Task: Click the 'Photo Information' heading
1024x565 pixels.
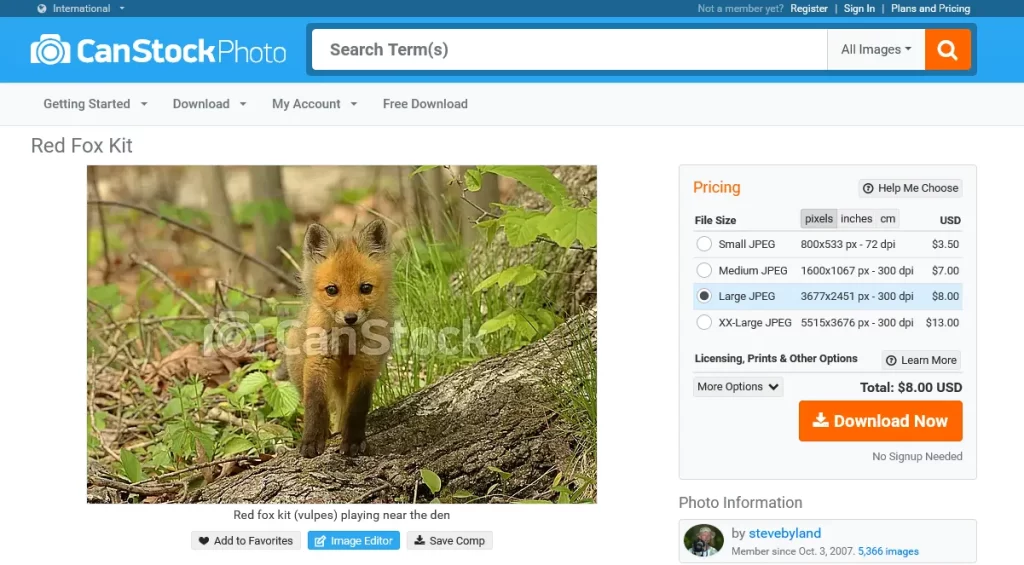Action: click(x=741, y=502)
